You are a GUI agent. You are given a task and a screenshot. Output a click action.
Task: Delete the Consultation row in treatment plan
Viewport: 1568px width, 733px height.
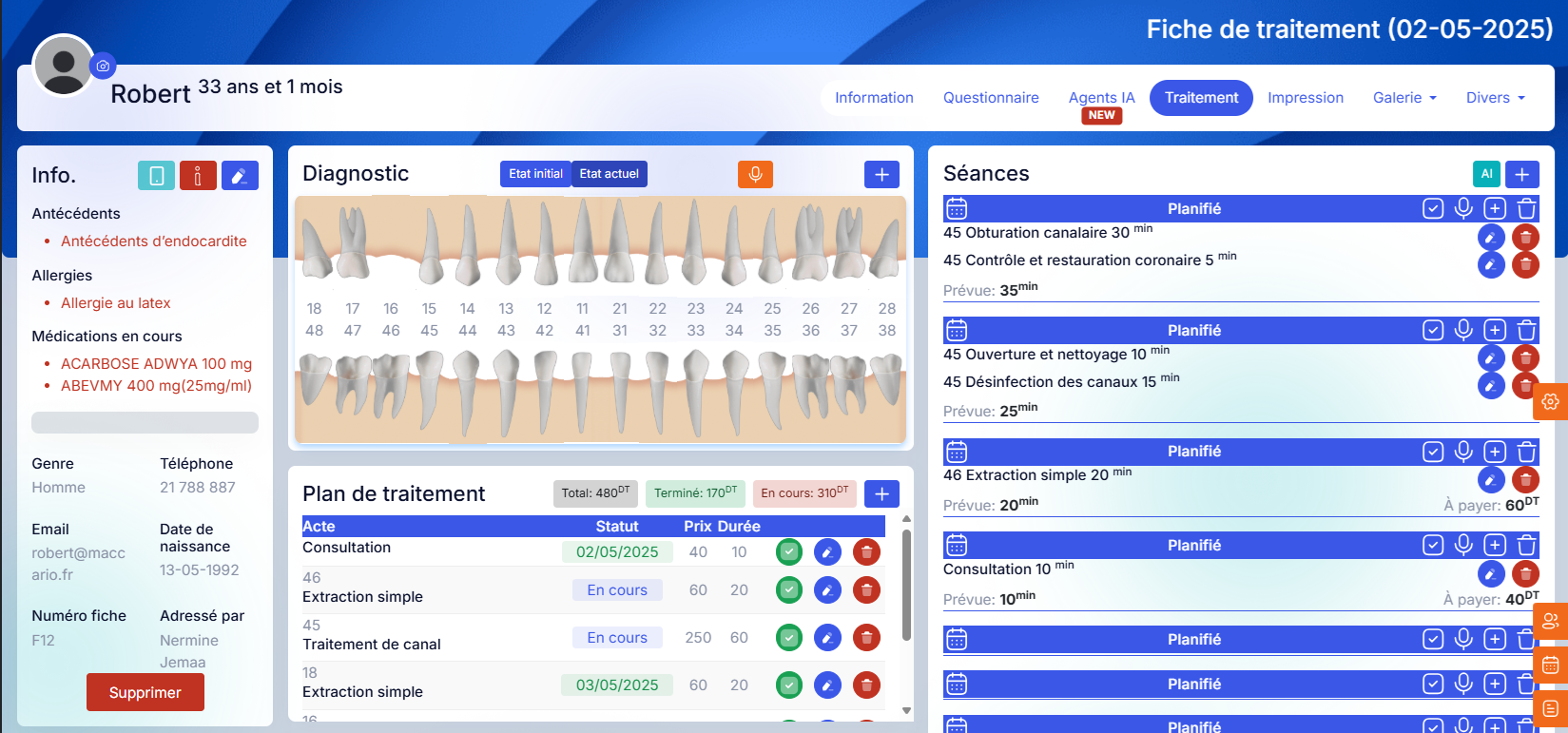tap(866, 552)
